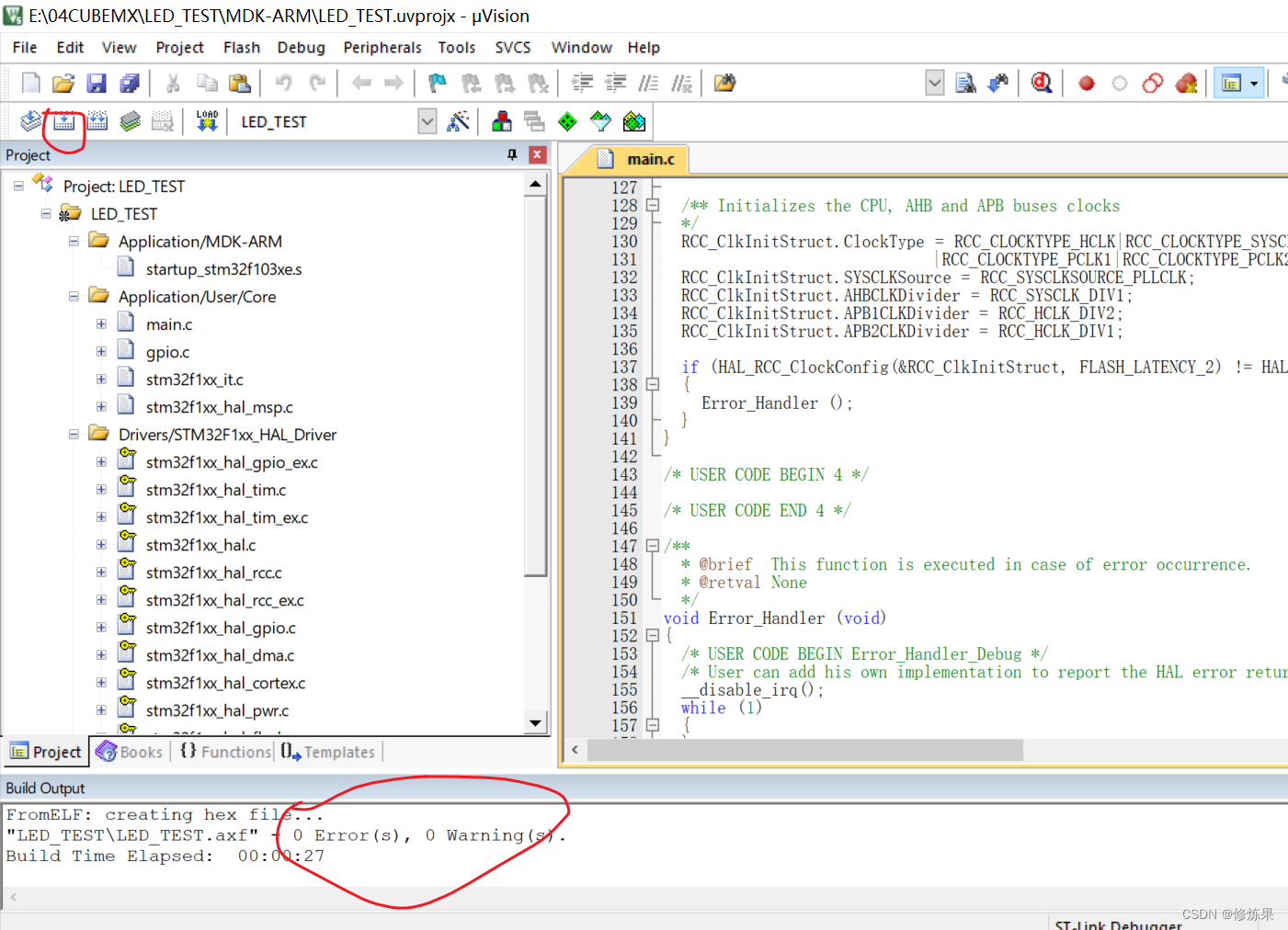The height and width of the screenshot is (930, 1288).
Task: Open the window layout dropdown arrow
Action: click(1254, 84)
